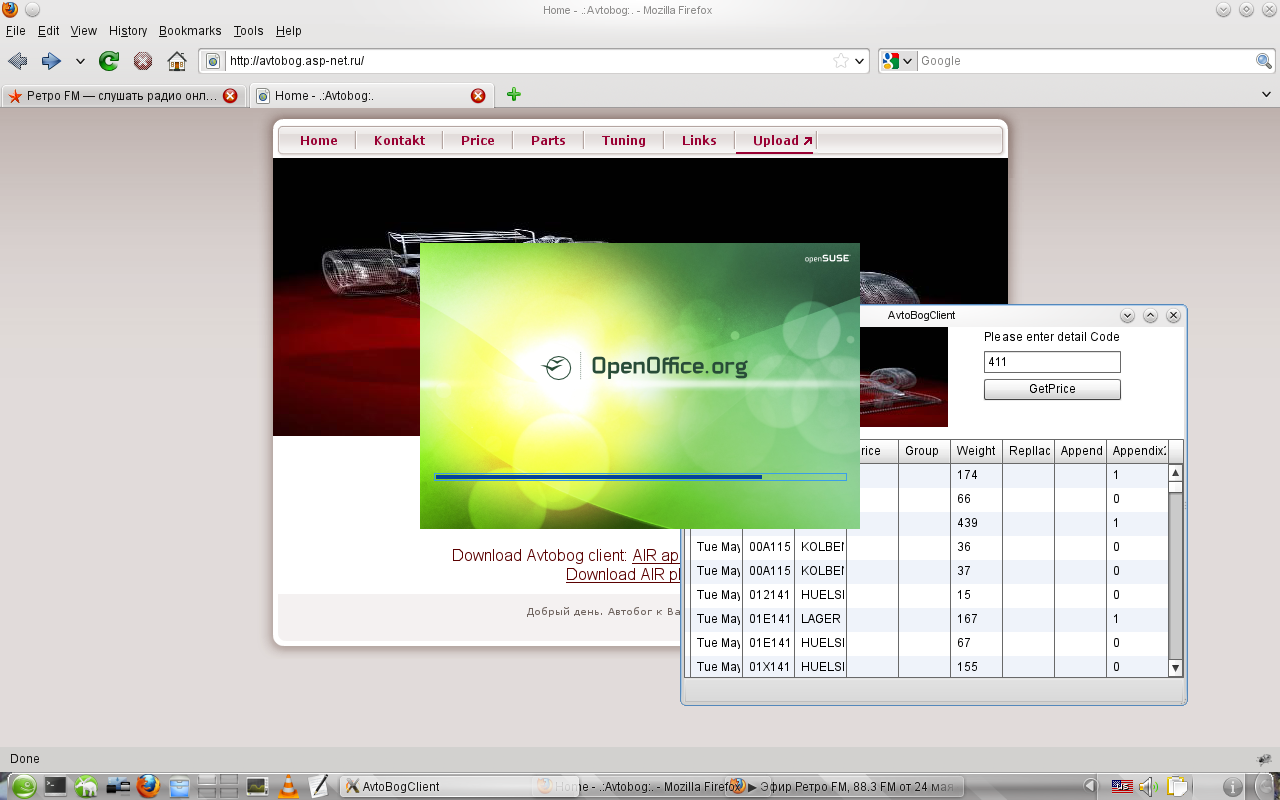Focus the detail code field in AvtoBogClient

tap(1052, 362)
